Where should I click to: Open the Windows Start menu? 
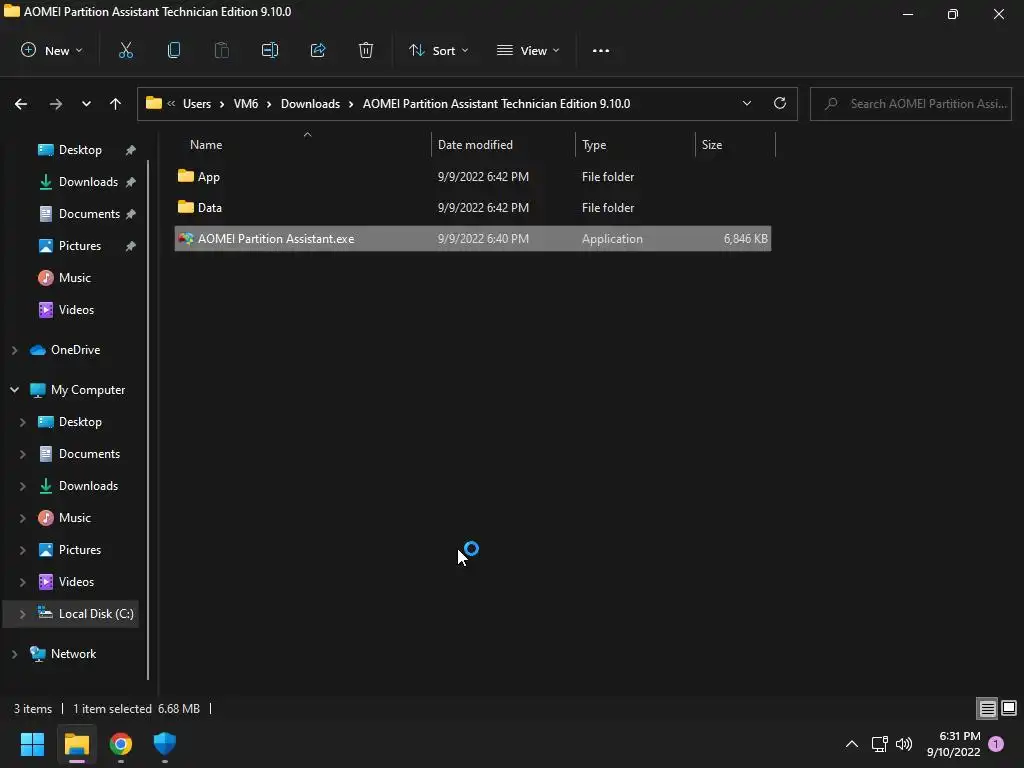[x=32, y=744]
